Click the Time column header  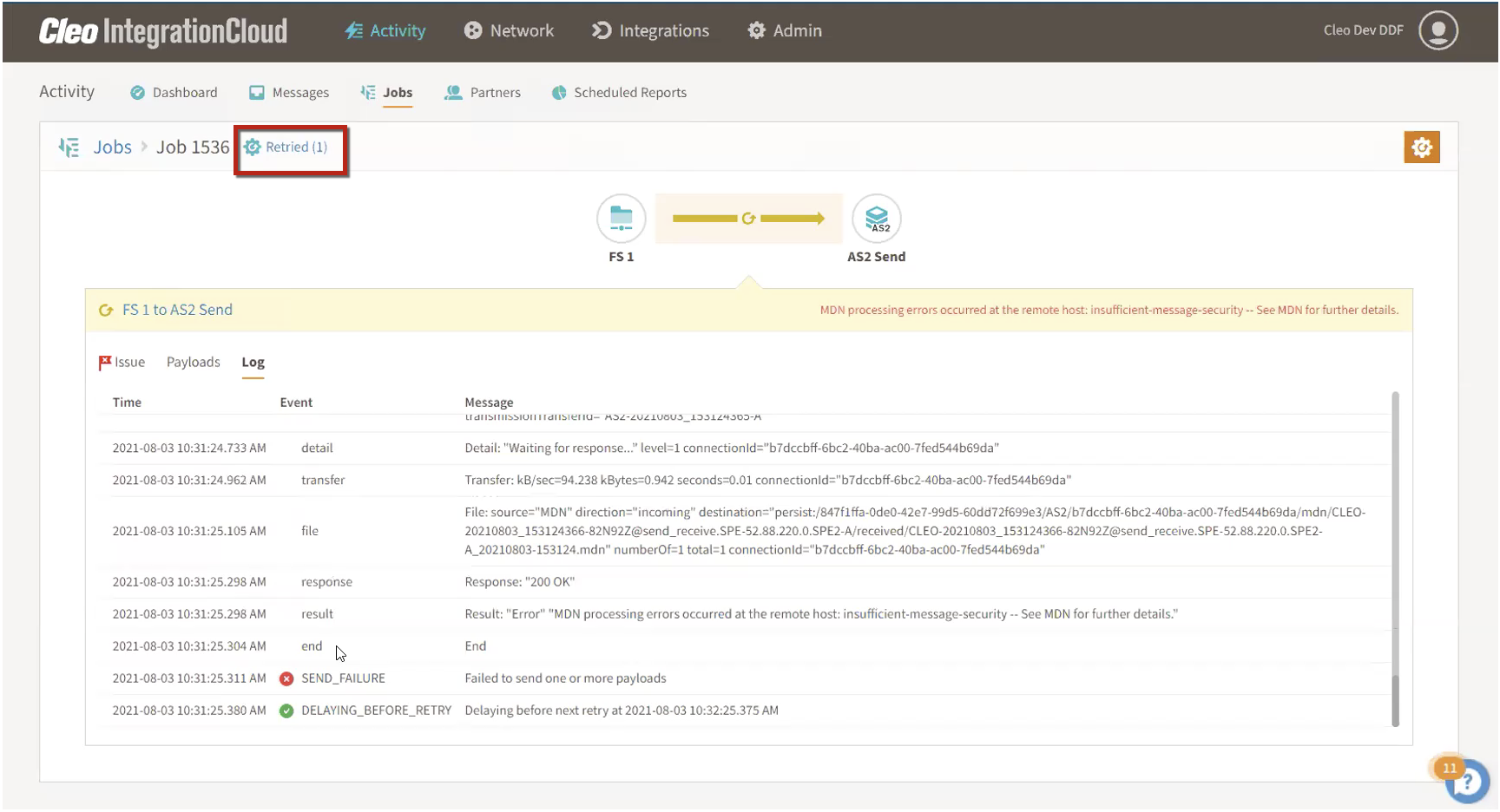click(127, 403)
